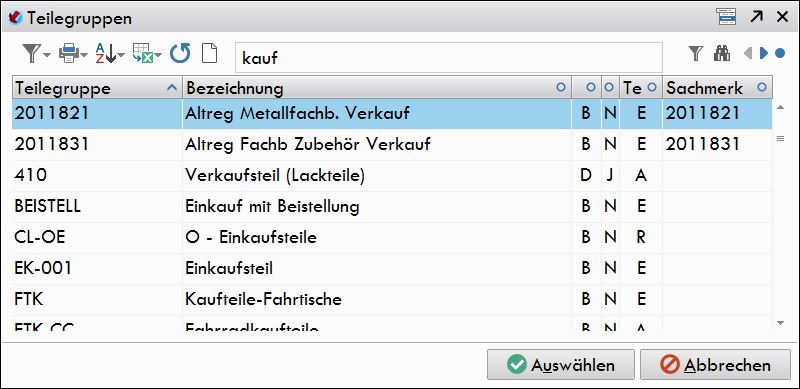Toggle circle marker in Sachmerk column header
Viewport: 800px width, 389px height.
pos(762,87)
